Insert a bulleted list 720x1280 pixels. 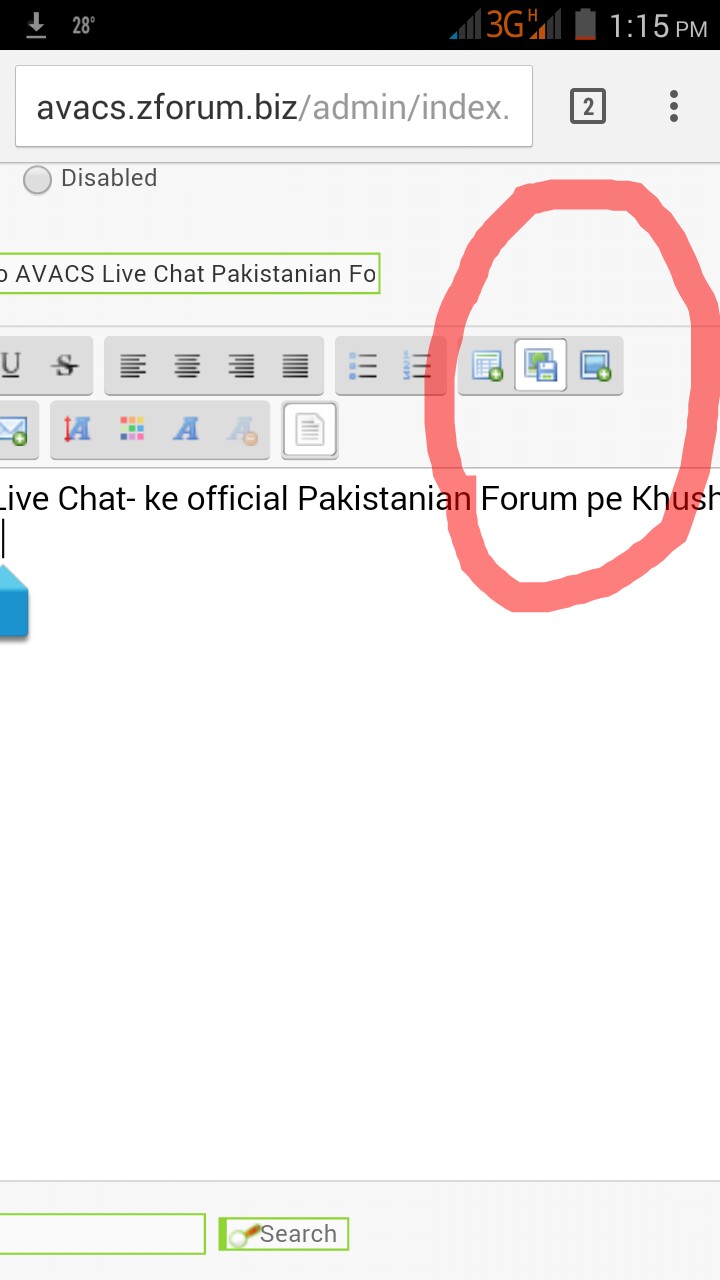click(x=363, y=366)
